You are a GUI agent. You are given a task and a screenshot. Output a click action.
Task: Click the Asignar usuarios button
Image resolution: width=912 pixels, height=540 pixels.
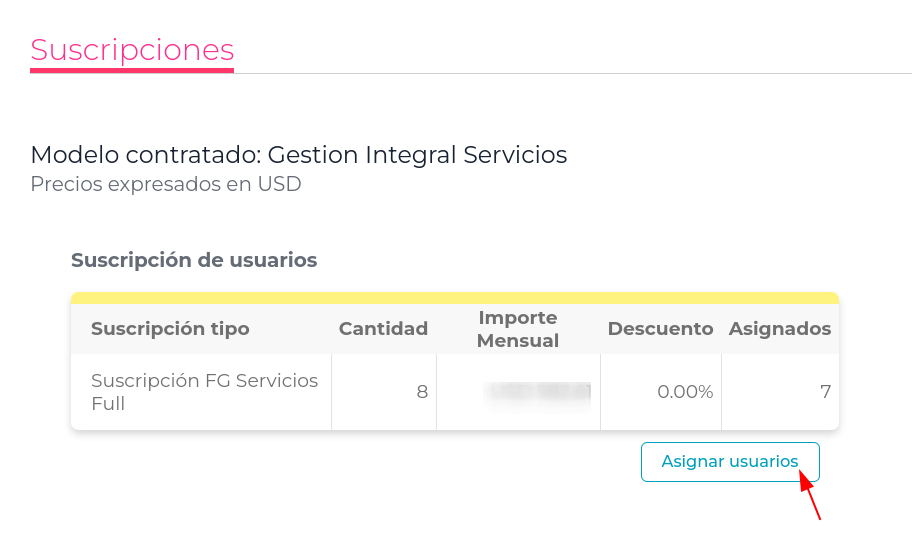click(x=730, y=462)
